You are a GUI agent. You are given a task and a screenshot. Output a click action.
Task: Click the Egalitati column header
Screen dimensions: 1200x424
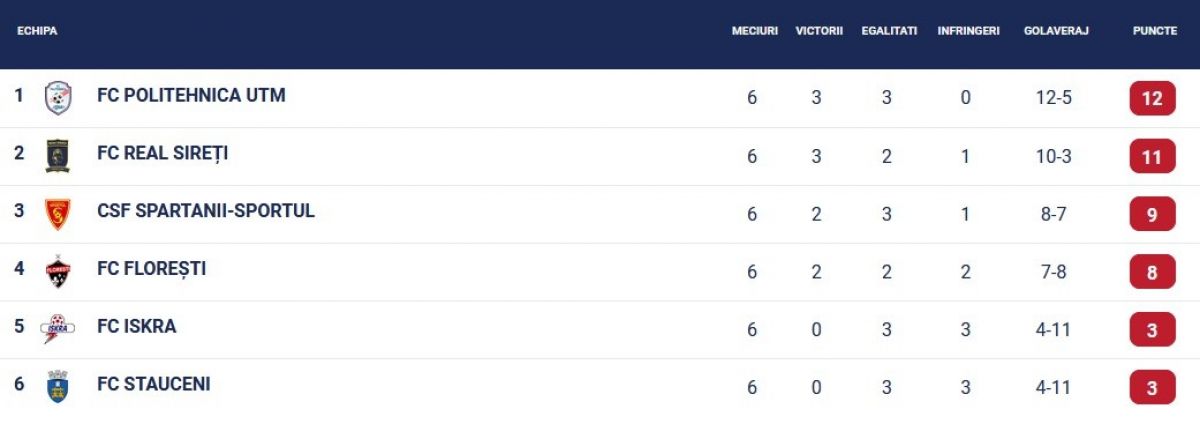coord(889,31)
